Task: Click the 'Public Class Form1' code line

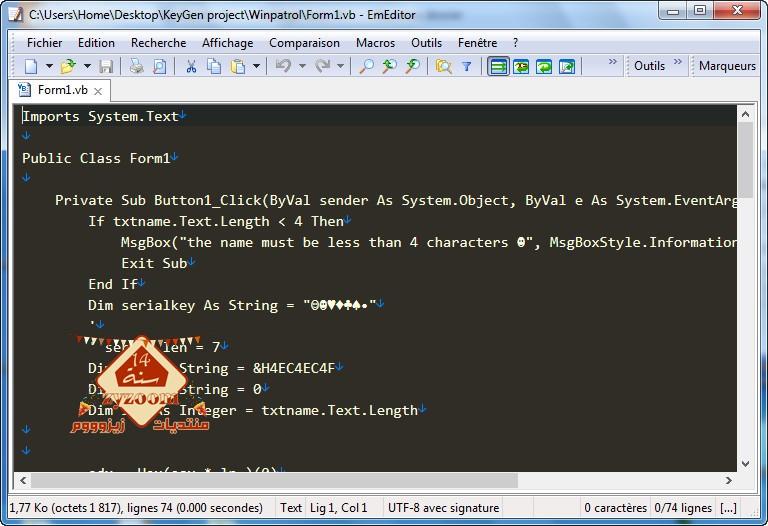Action: pos(96,158)
